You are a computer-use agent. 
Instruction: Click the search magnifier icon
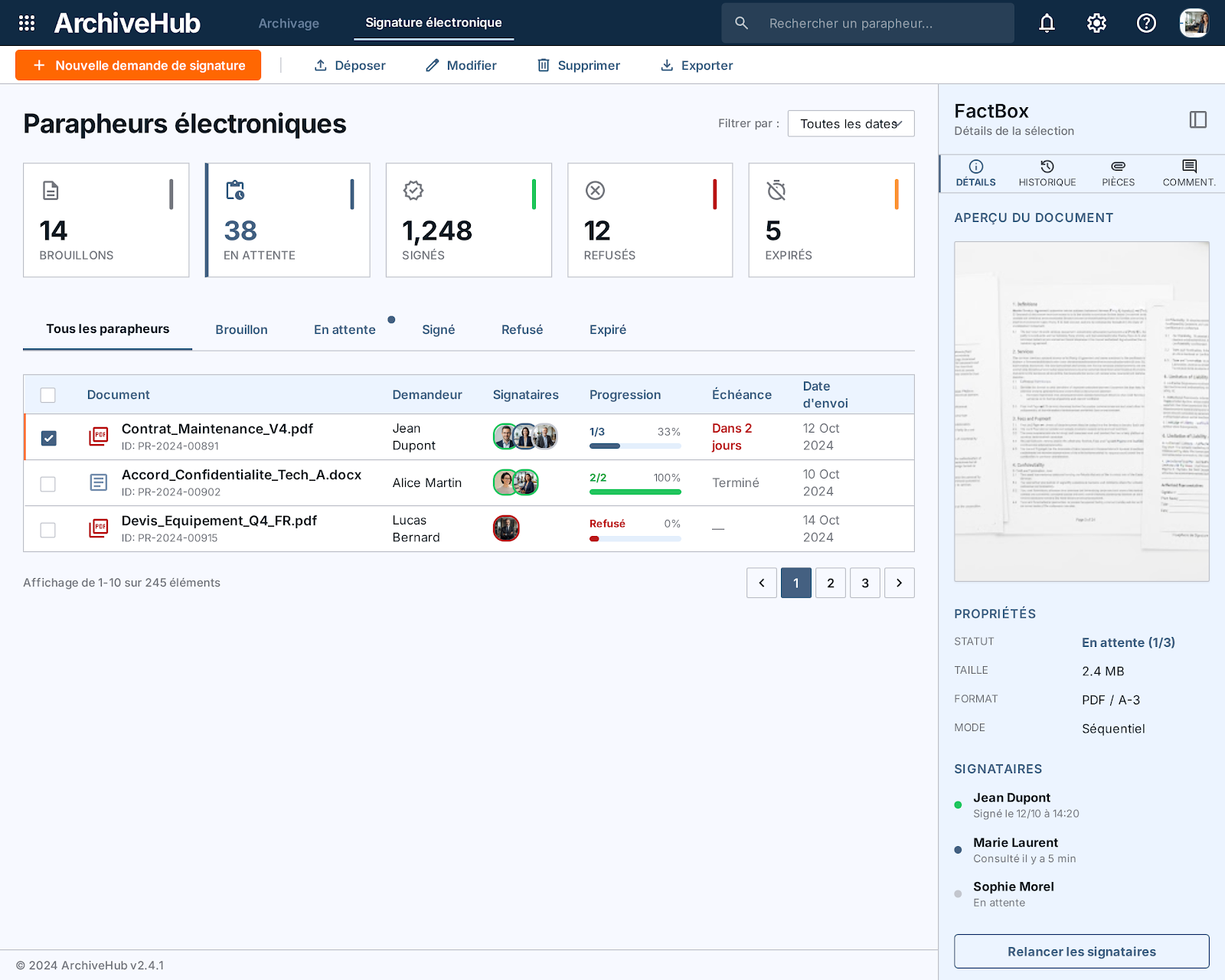coord(741,23)
